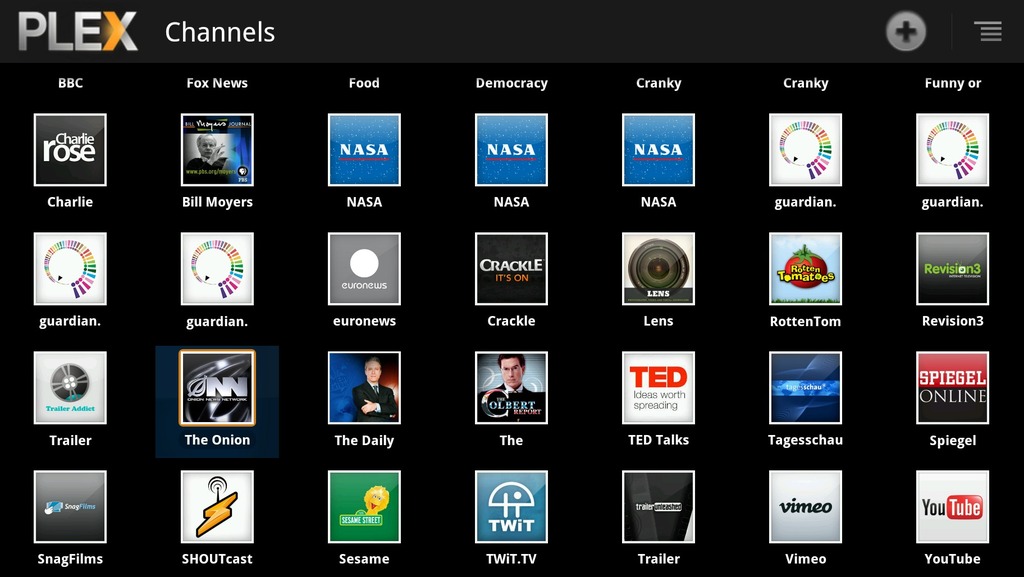1024x577 pixels.
Task: Open the Trailer Unleashed channel icon
Action: coord(658,507)
